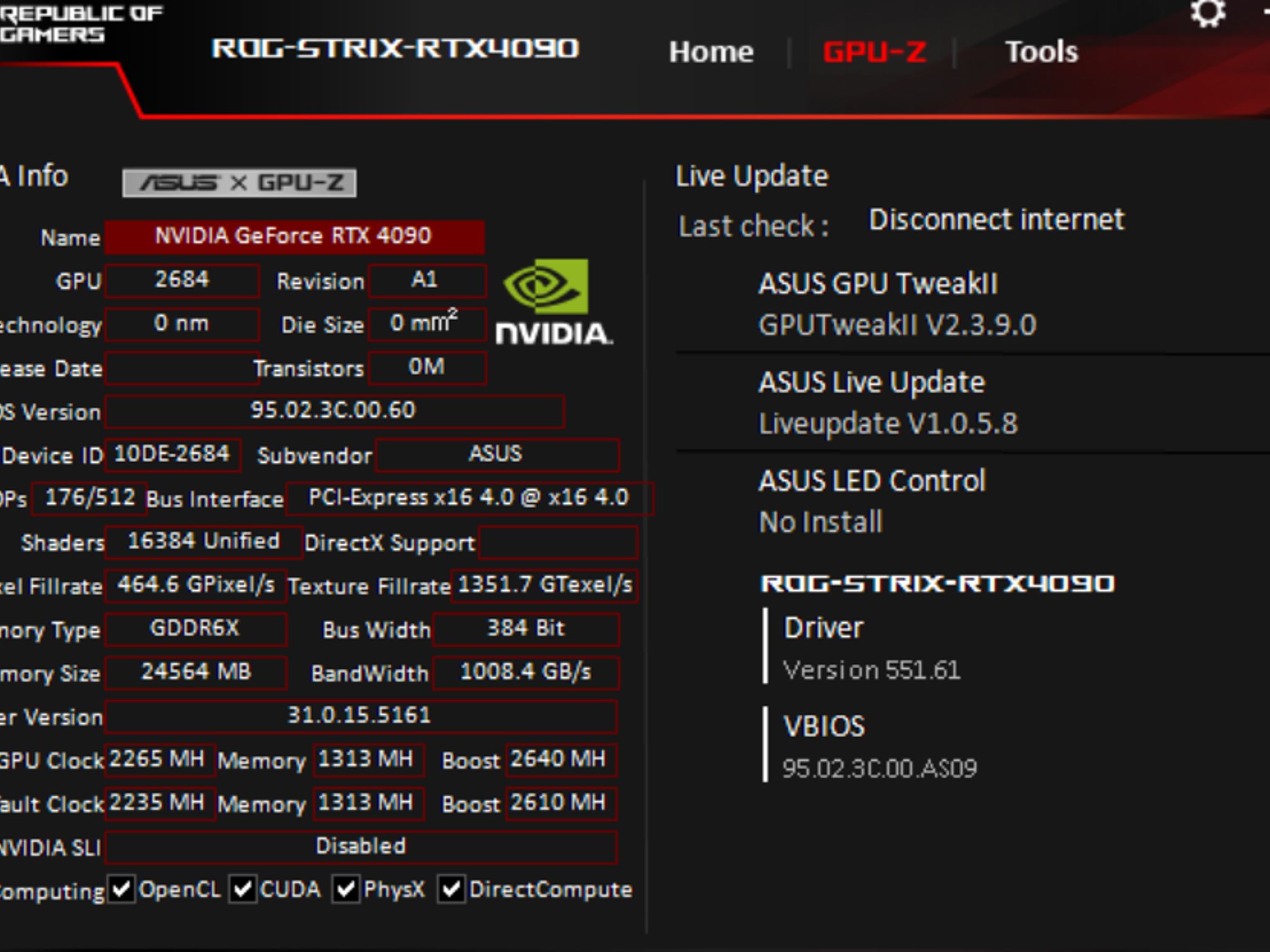Click the BIOS Version field 95.02.3C.00.60
The image size is (1270, 952).
pyautogui.click(x=334, y=411)
